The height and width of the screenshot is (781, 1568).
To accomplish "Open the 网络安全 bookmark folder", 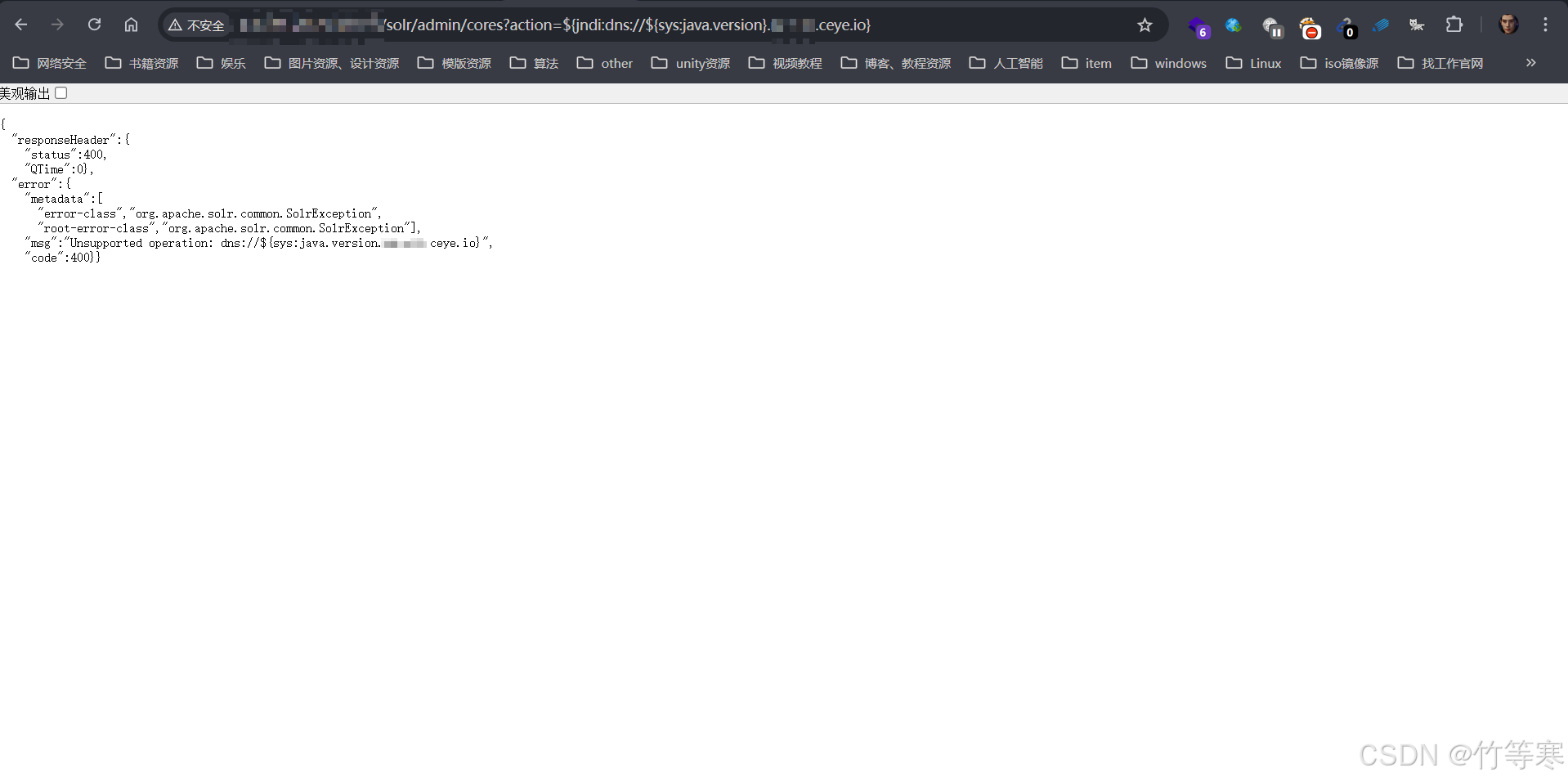I will [x=50, y=63].
